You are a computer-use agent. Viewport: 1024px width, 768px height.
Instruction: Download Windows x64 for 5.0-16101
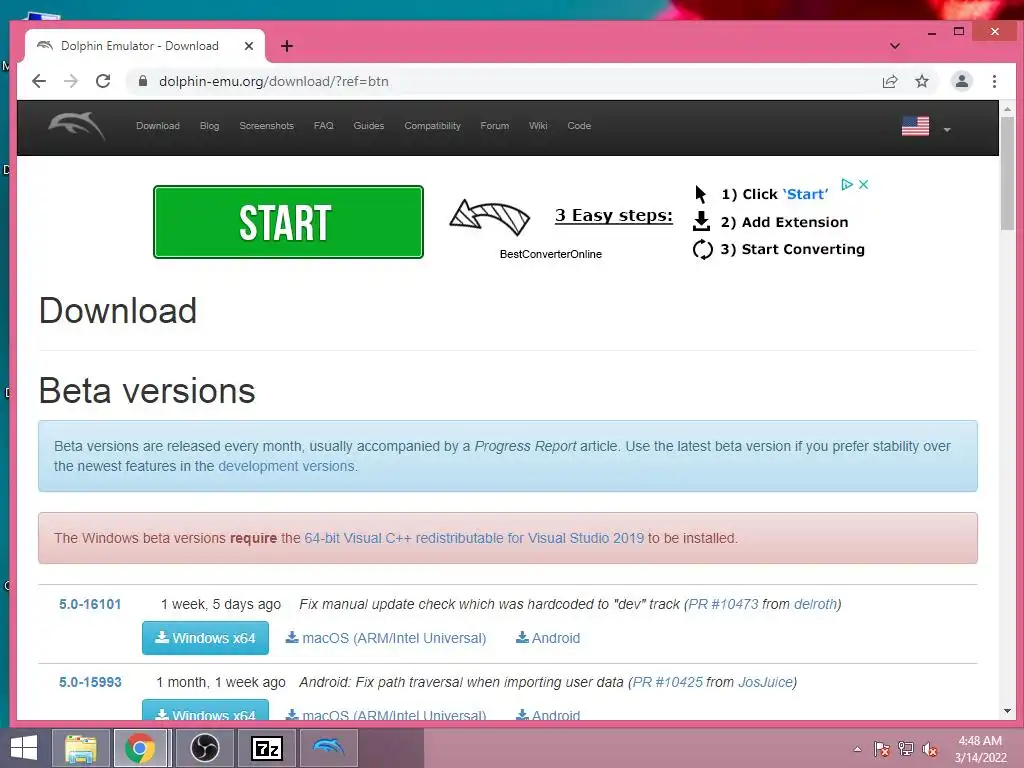(x=205, y=638)
